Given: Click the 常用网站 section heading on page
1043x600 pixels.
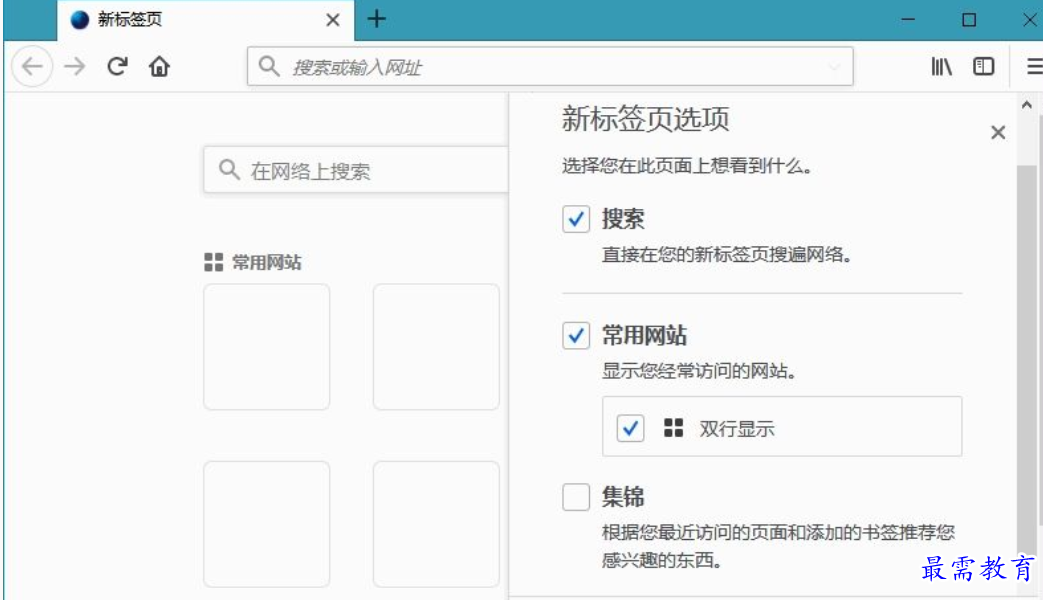Looking at the screenshot, I should (266, 262).
